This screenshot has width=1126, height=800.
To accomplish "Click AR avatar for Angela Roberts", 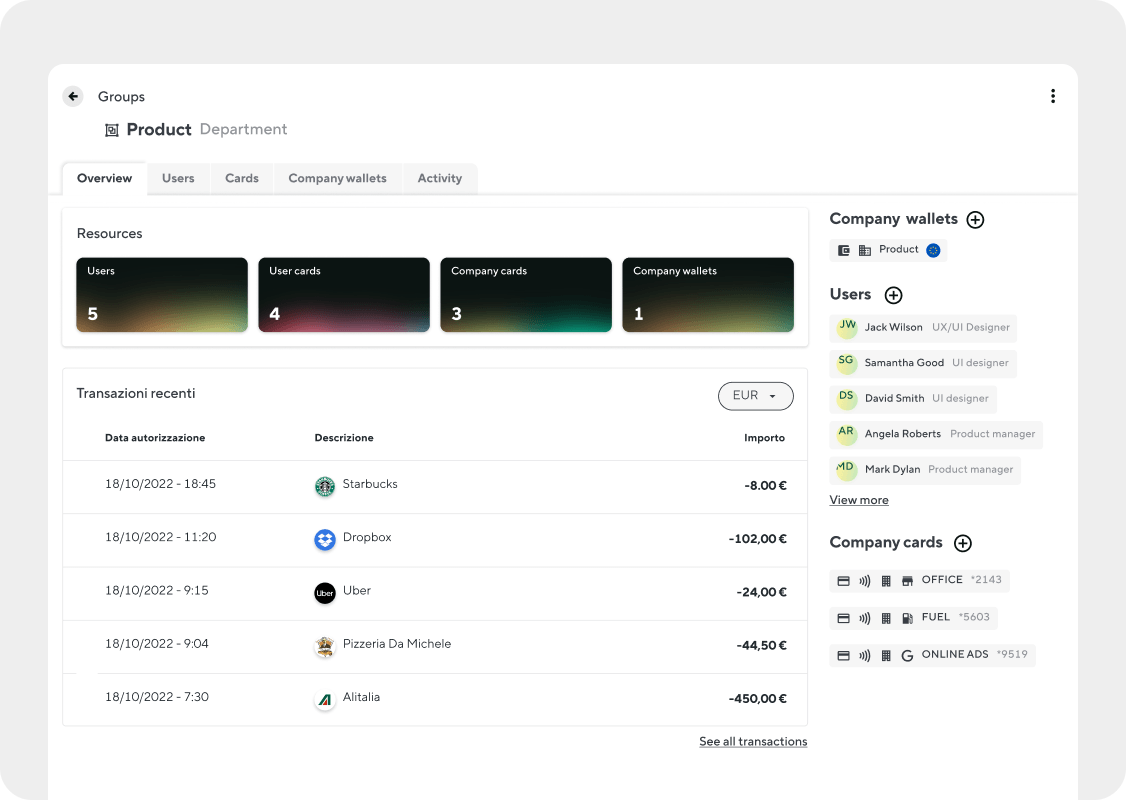I will coord(847,434).
